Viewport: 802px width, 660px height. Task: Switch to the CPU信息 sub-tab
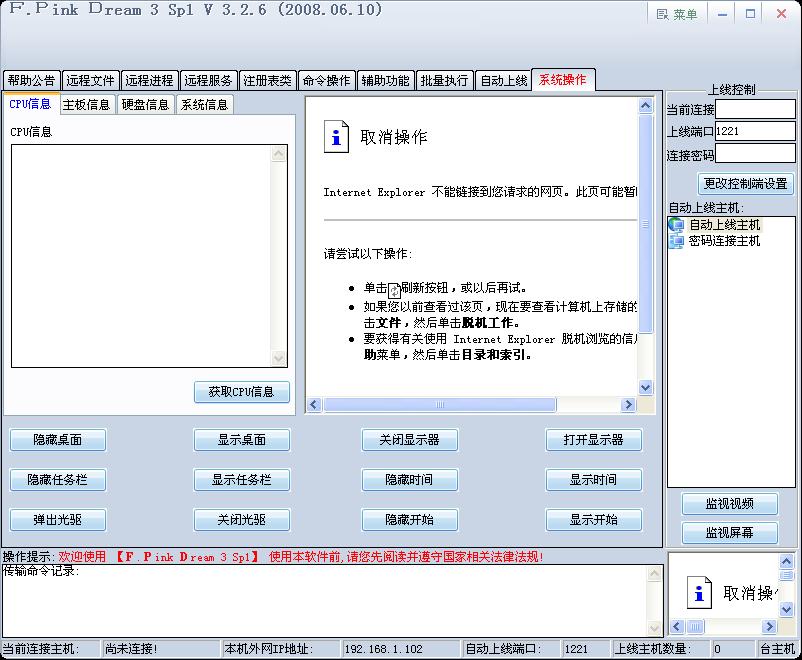click(x=31, y=104)
